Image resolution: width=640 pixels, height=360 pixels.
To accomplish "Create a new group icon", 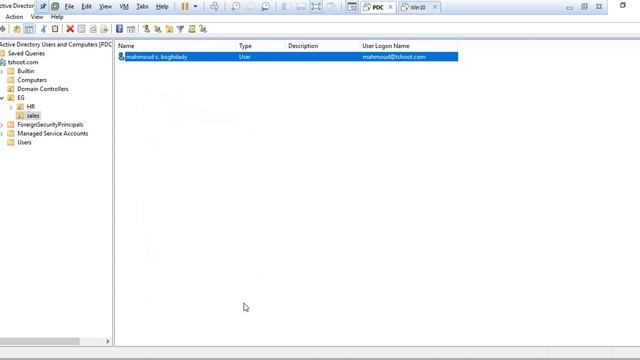I will (x=158, y=29).
